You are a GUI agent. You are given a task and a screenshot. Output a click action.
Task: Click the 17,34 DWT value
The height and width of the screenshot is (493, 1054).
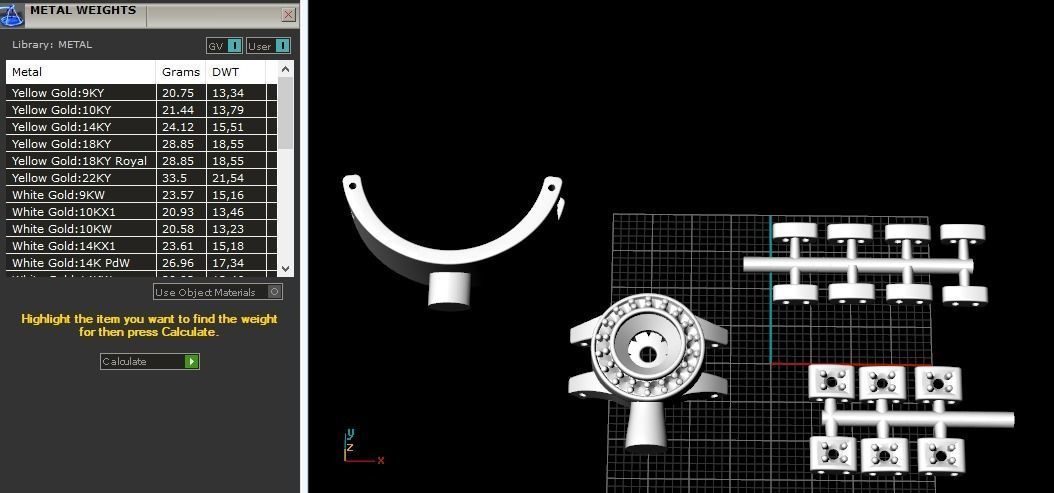[228, 263]
